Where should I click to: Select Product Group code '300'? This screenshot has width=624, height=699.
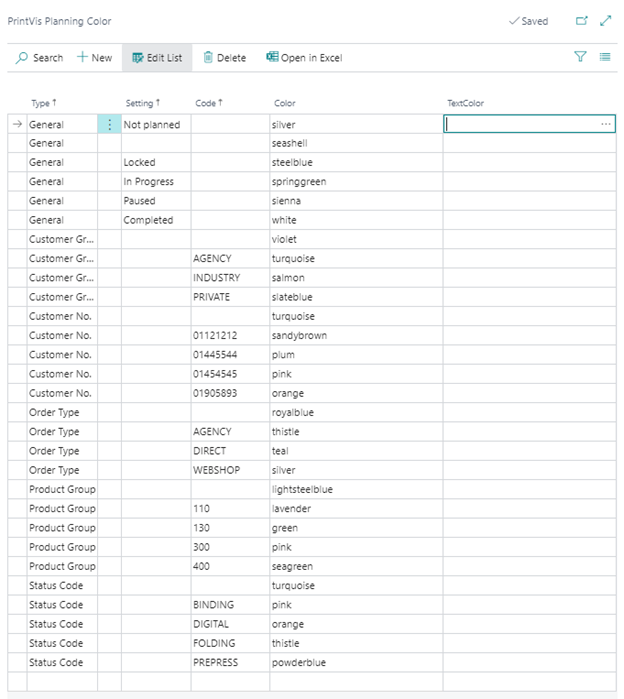point(230,547)
